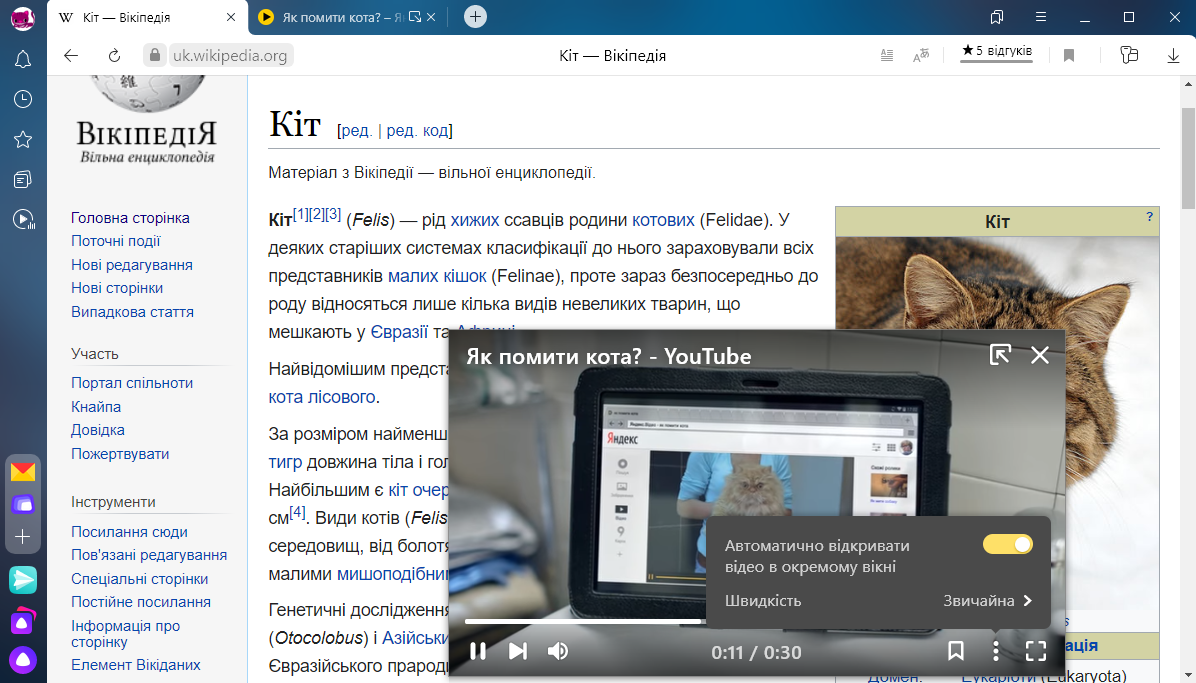Open extensions panel icon
This screenshot has height=683, width=1196.
tap(1129, 55)
